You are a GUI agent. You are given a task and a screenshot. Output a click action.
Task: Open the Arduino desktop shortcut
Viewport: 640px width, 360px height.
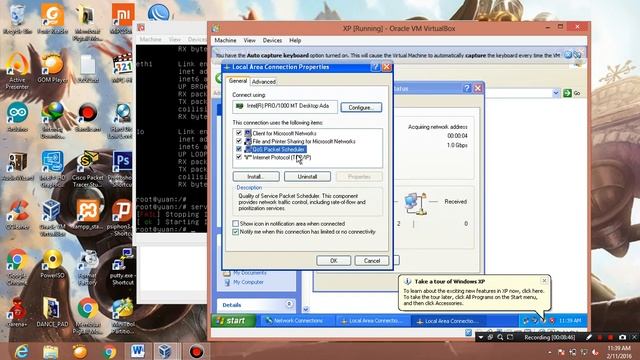click(x=17, y=117)
